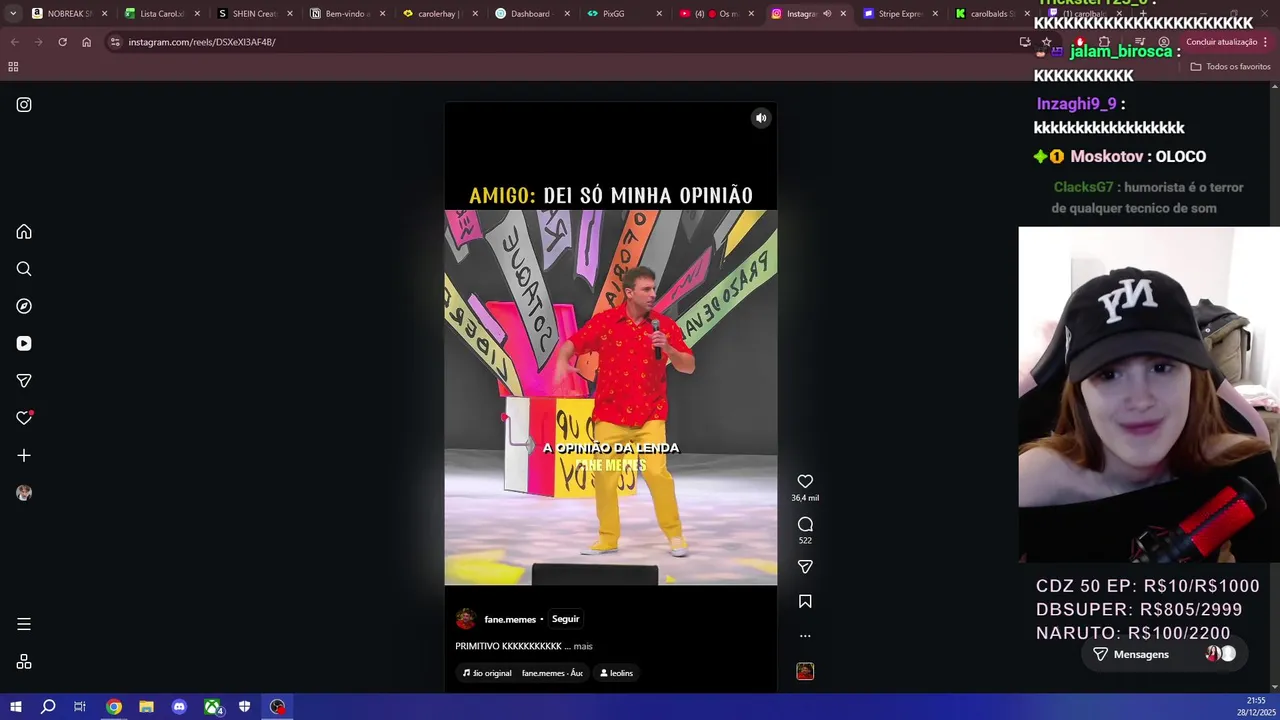The image size is (1280, 720).
Task: Open the Todos os favoritos folder
Action: (1230, 67)
